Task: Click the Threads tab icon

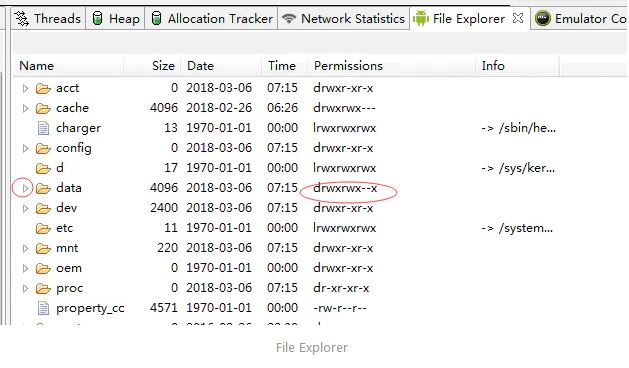Action: [22, 18]
